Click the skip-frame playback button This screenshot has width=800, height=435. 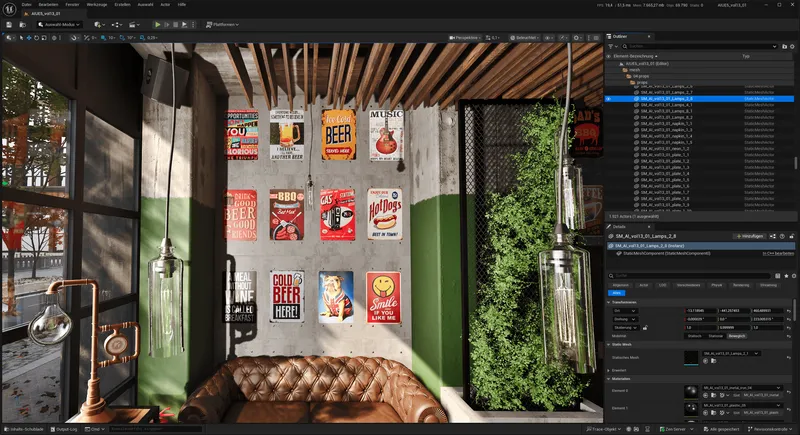[167, 24]
